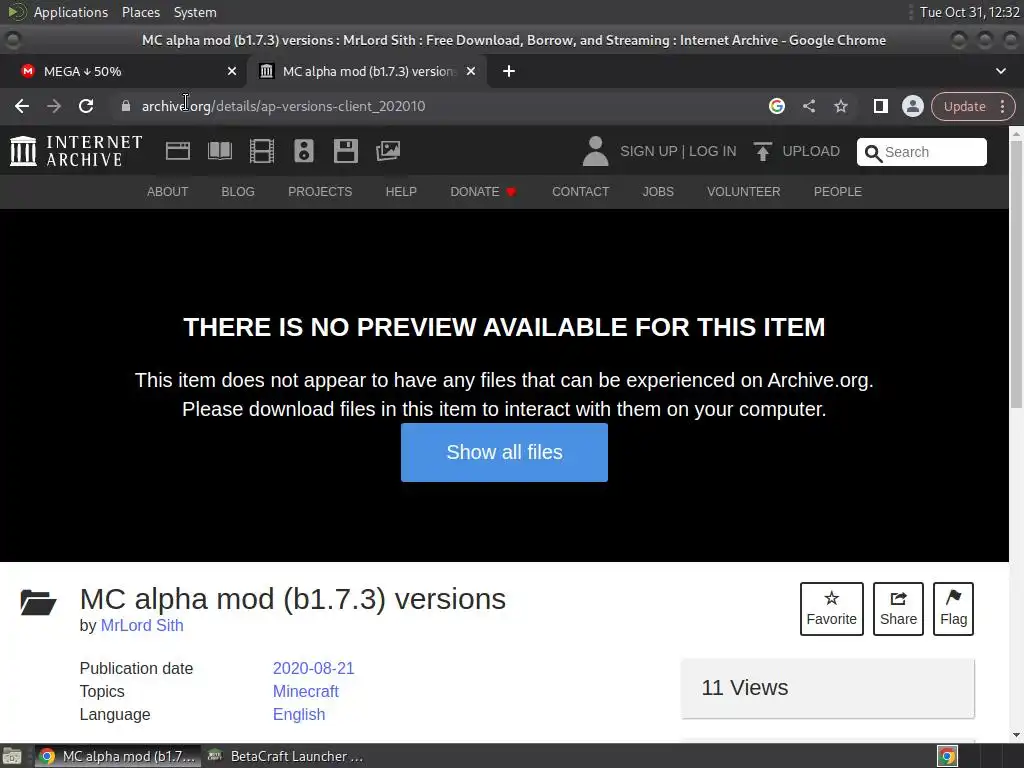Click the scrollbar down arrow

coord(1016,735)
